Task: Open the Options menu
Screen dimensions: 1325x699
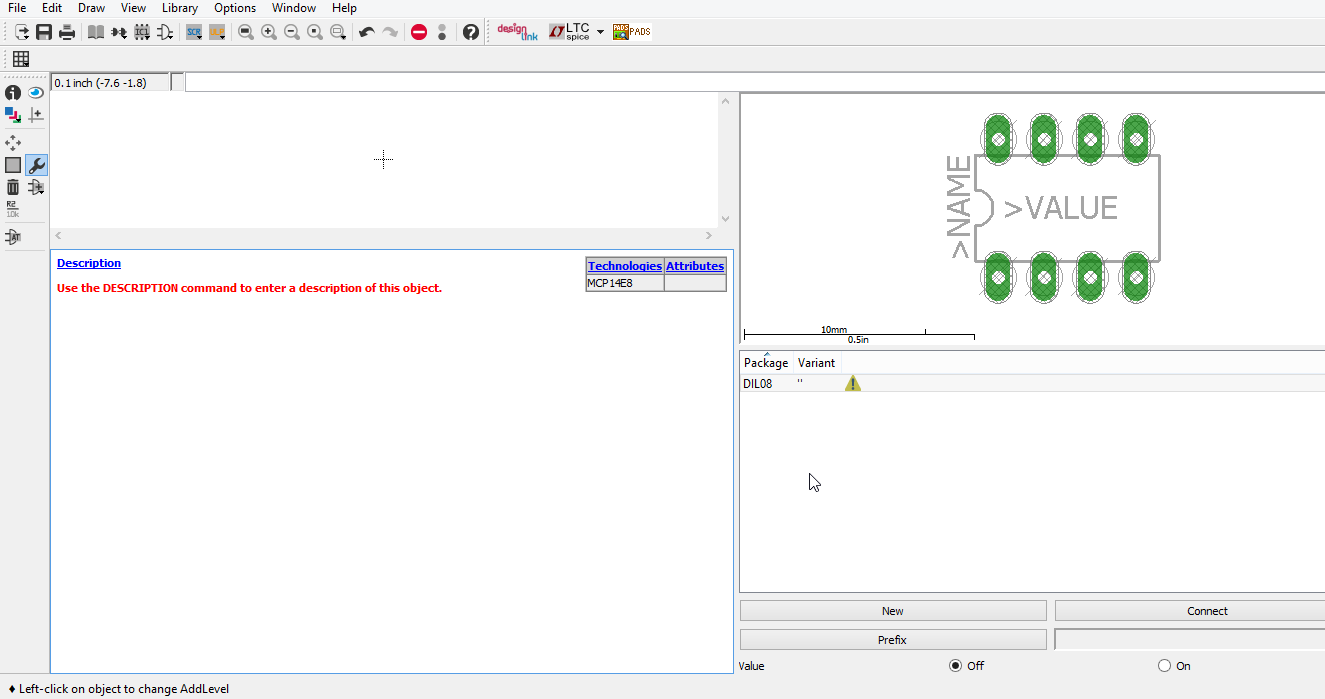Action: click(235, 8)
